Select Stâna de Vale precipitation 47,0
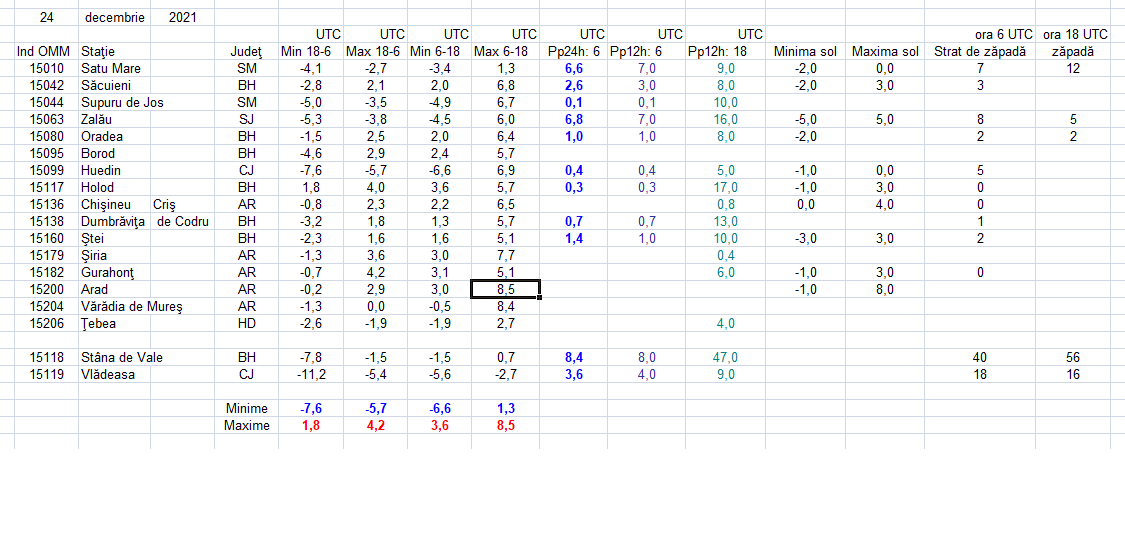 pyautogui.click(x=725, y=357)
